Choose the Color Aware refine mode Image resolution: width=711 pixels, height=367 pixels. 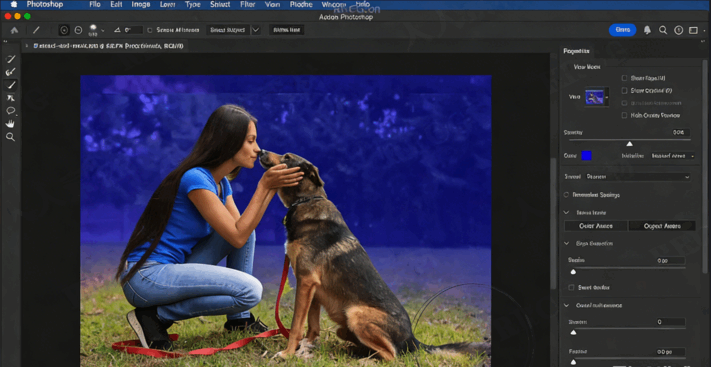596,226
